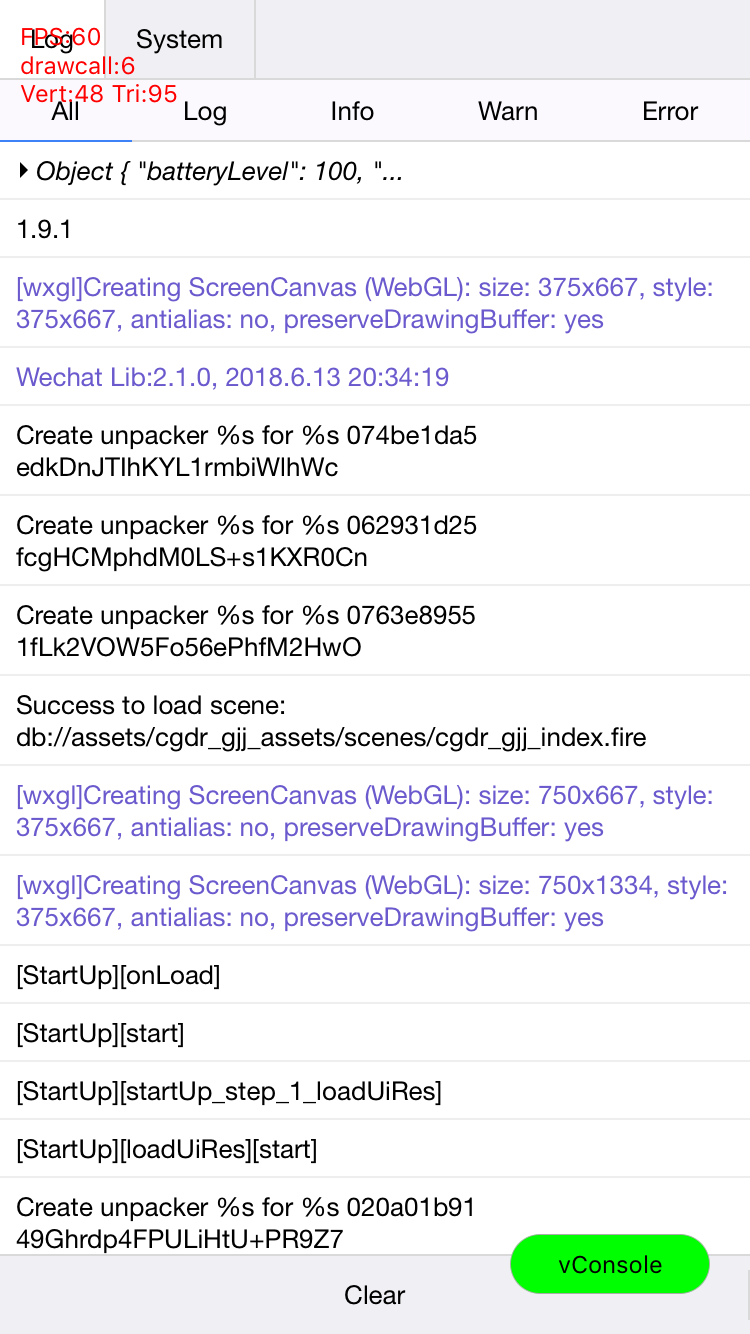The width and height of the screenshot is (750, 1334).
Task: Show All log entries
Action: (x=65, y=111)
